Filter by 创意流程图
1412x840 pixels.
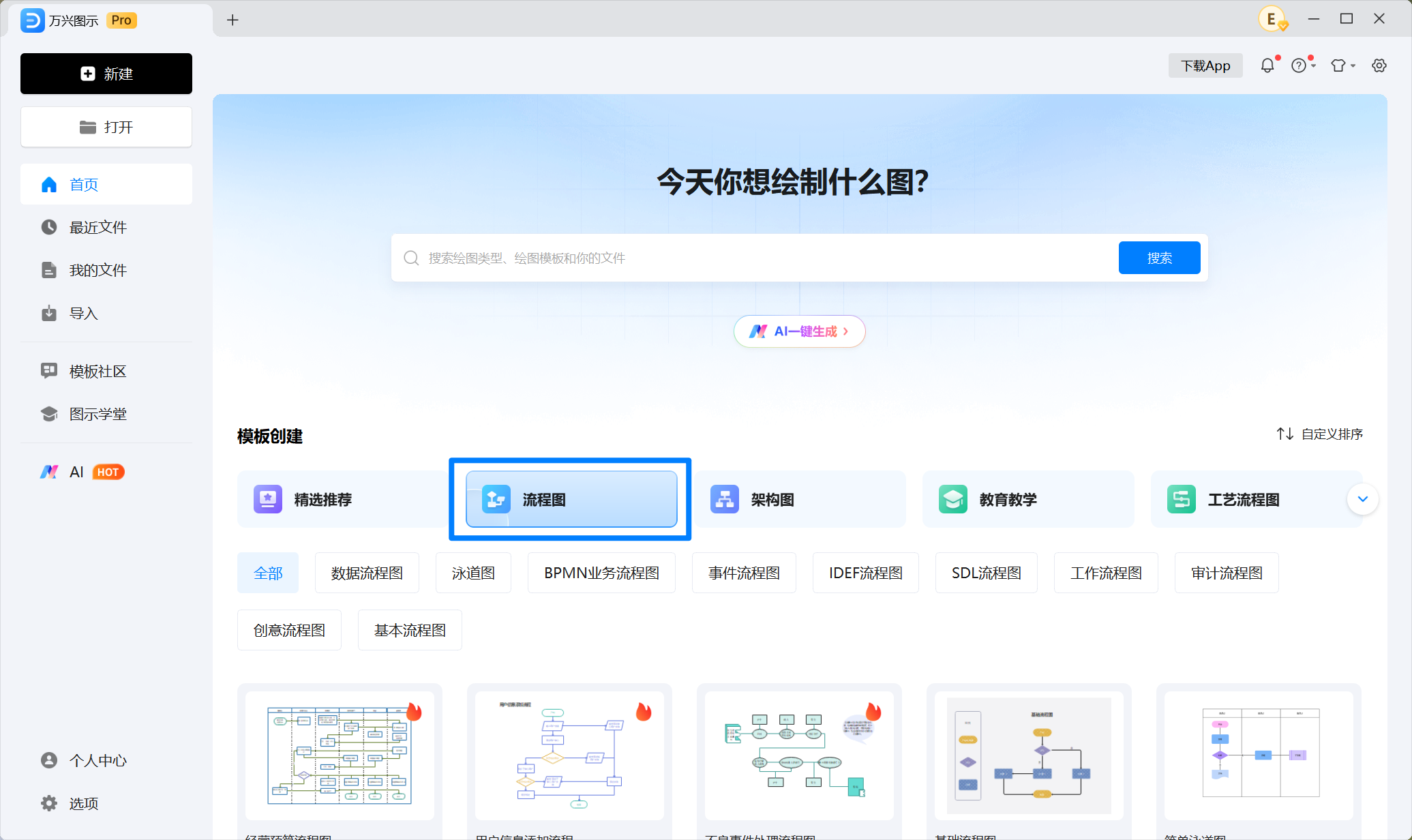tap(289, 630)
